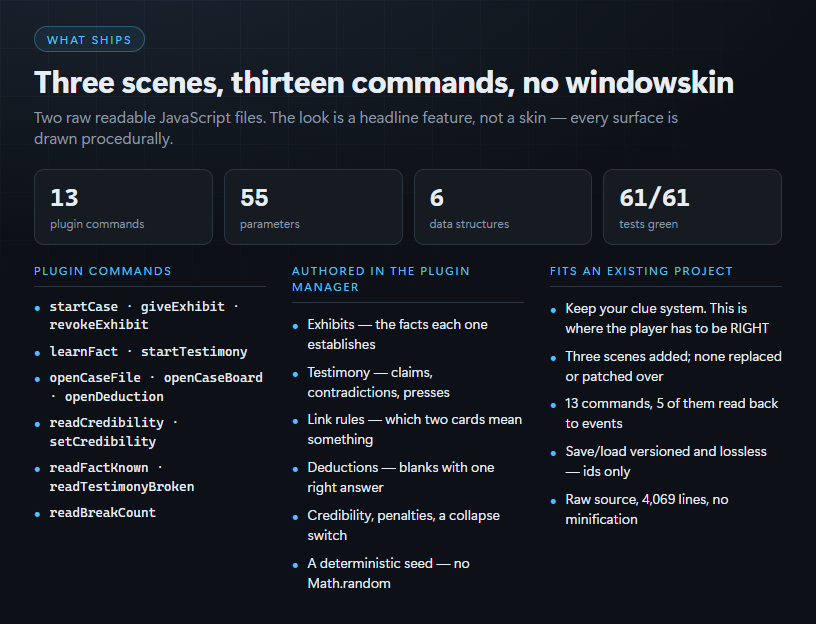816x624 pixels.
Task: Select the 'readFactKnown' command text
Action: (99, 468)
